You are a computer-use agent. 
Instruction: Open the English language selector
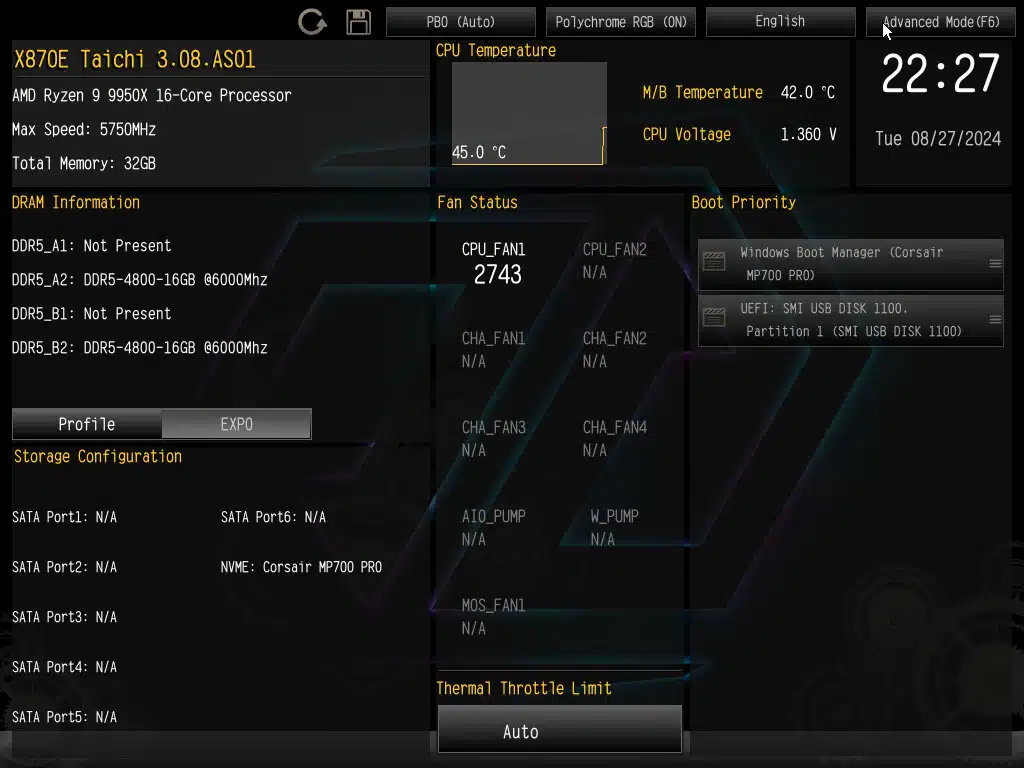tap(780, 22)
